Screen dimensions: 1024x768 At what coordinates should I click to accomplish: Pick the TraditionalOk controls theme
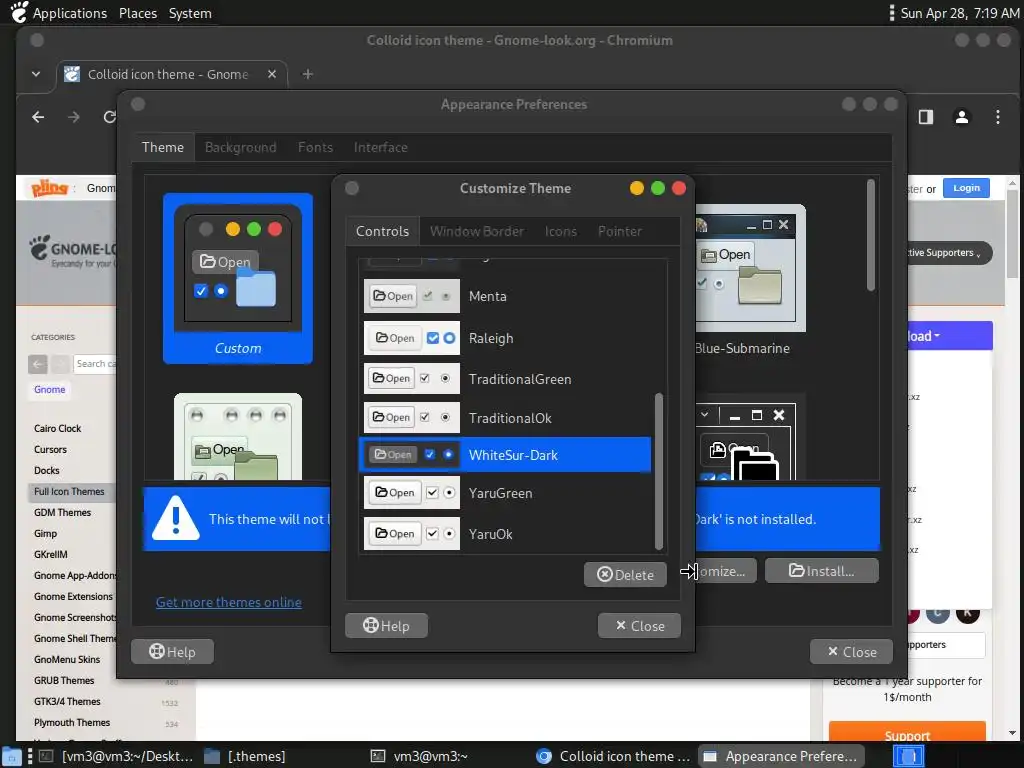(505, 418)
